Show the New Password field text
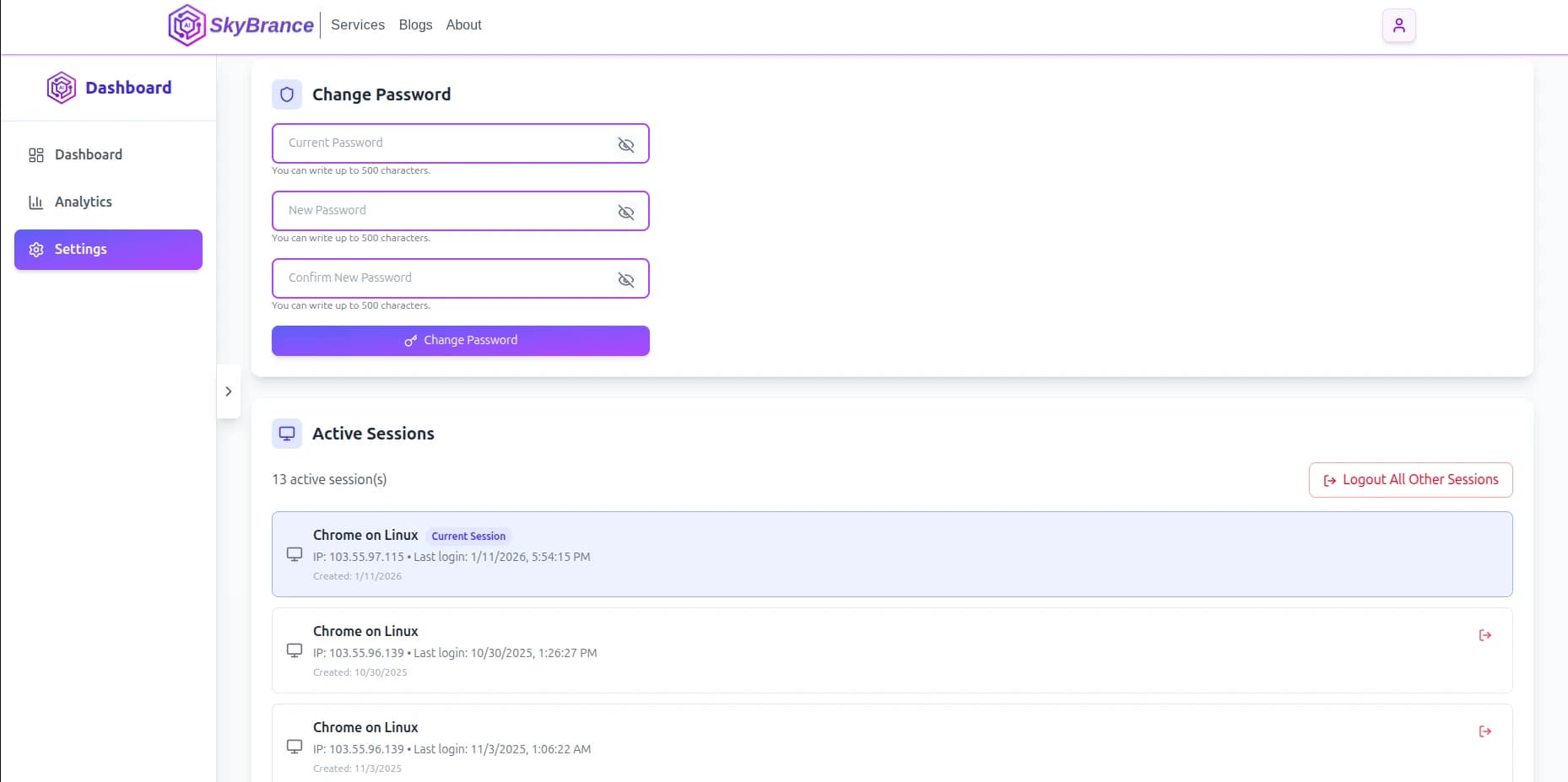 point(625,213)
